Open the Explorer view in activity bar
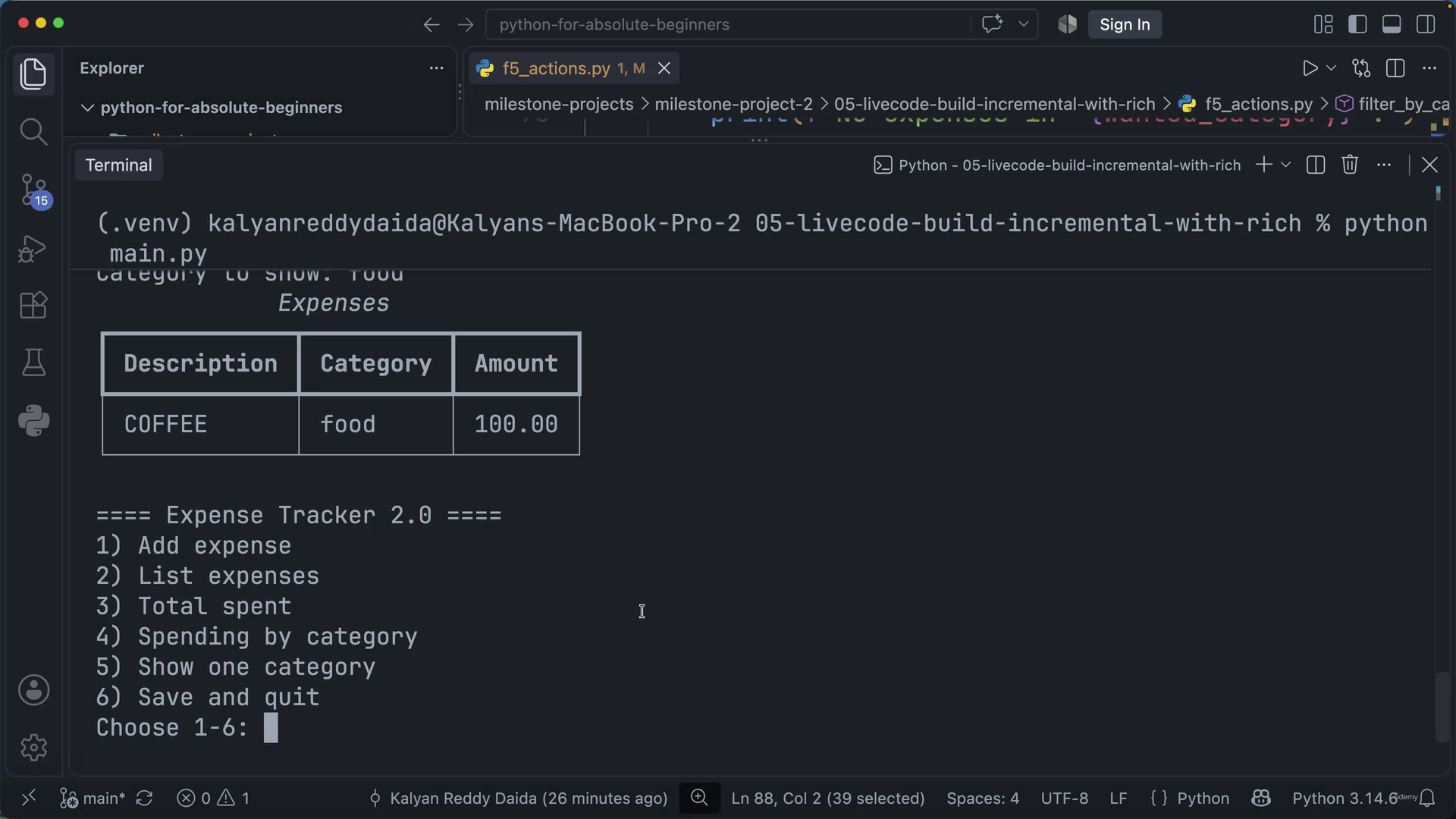The image size is (1456, 819). (33, 74)
